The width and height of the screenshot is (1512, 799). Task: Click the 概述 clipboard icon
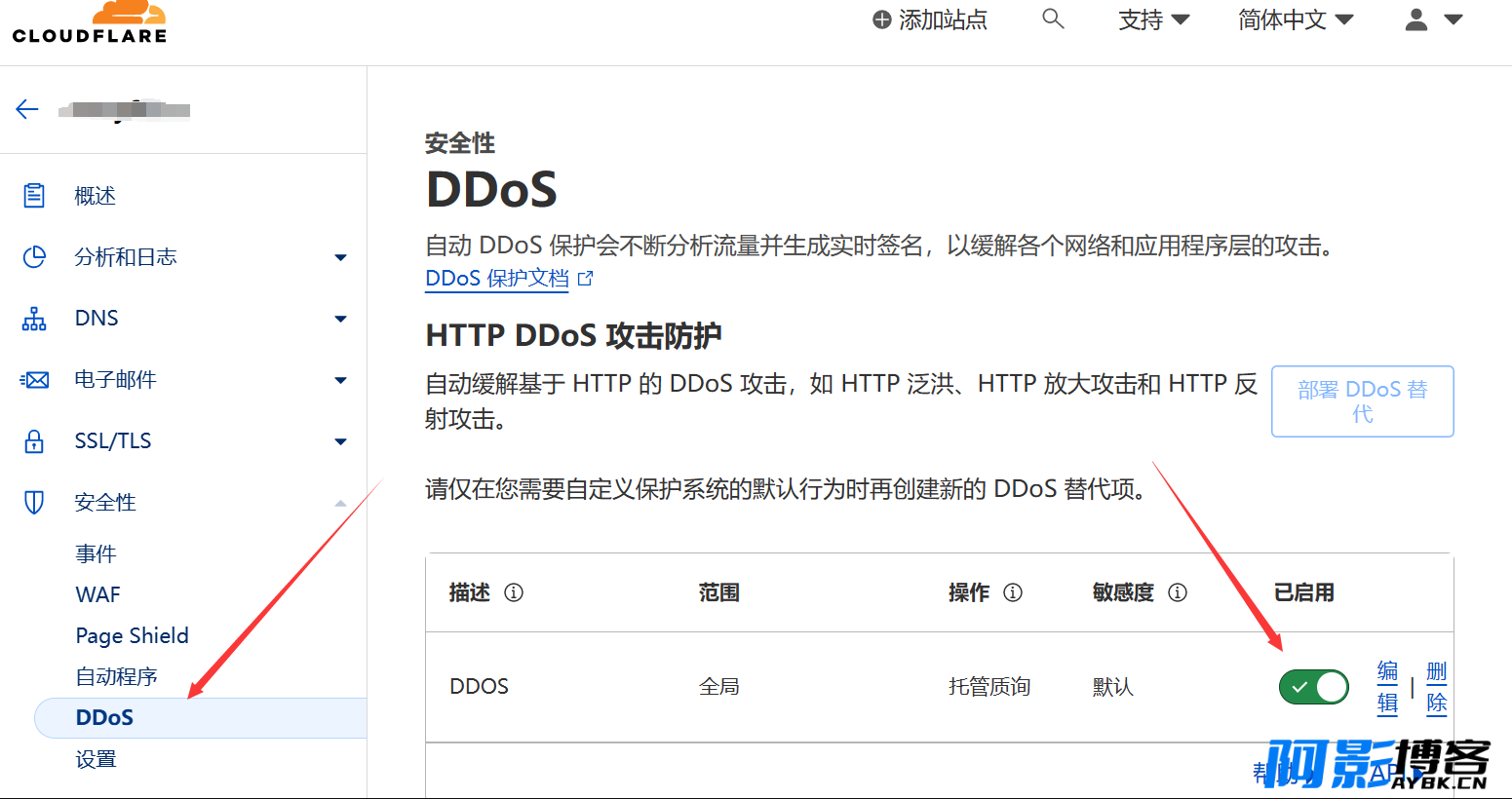34,196
